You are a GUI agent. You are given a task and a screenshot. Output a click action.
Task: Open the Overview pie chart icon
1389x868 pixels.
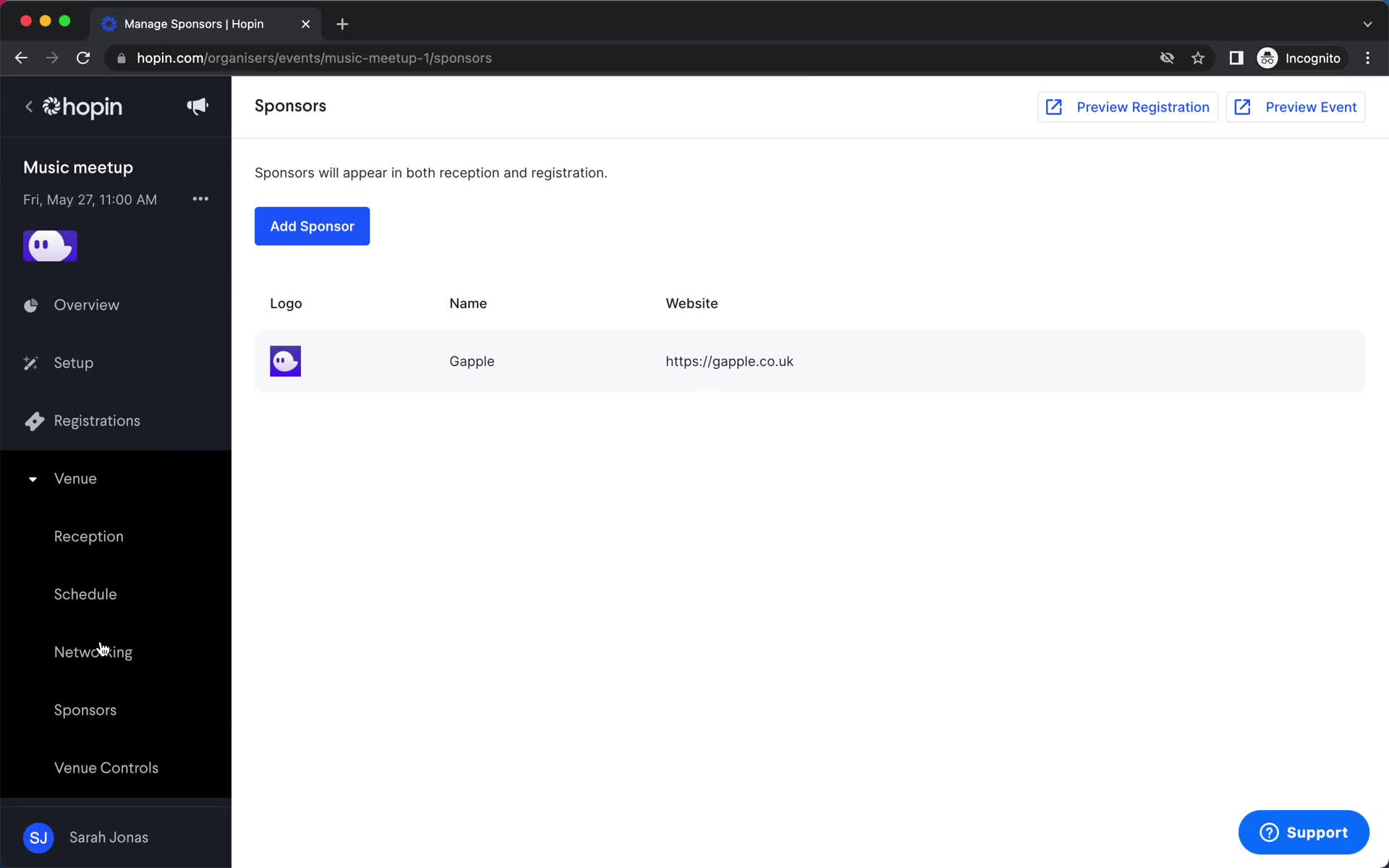coord(31,305)
